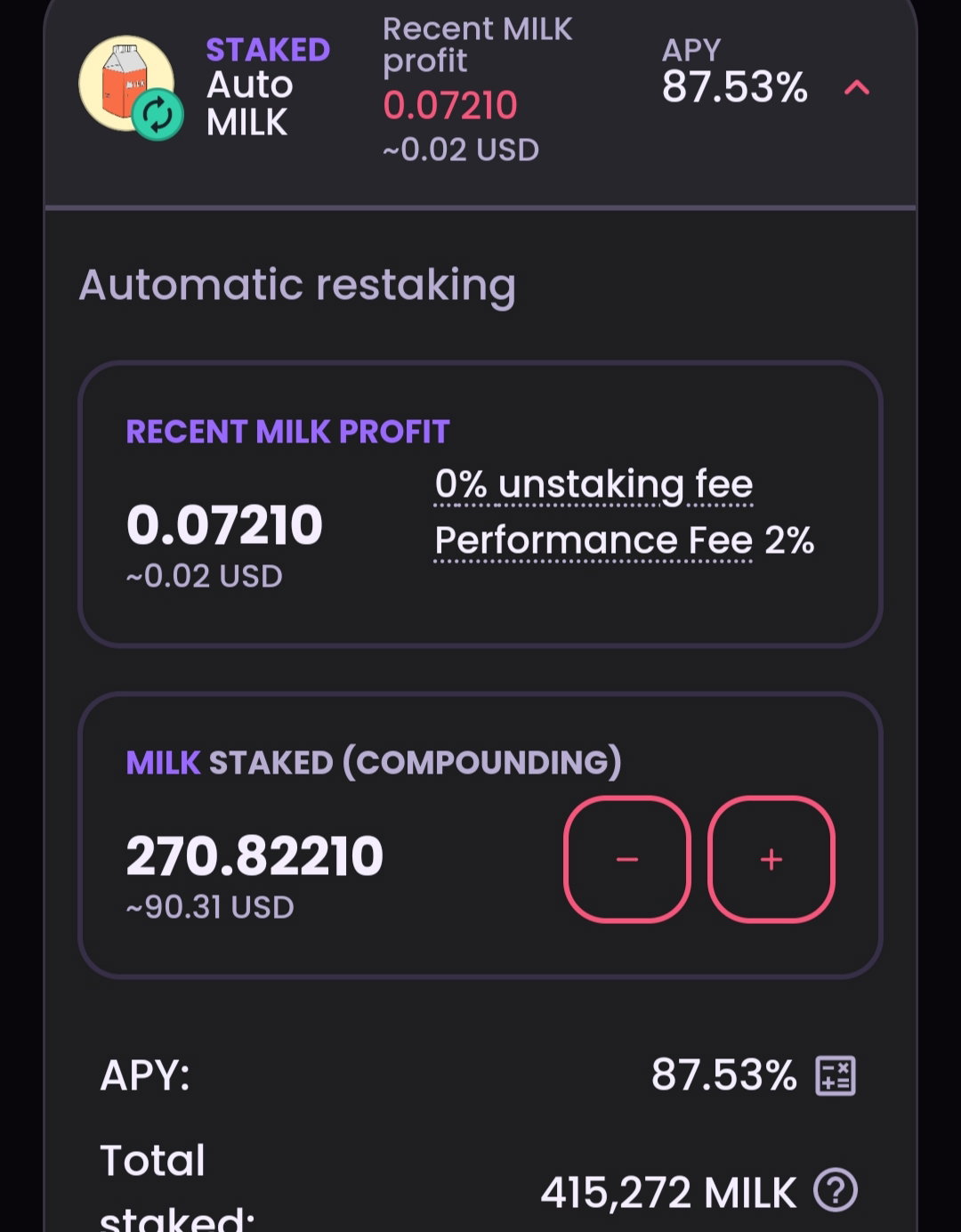Click the header recent profit 0.07210 value
The image size is (961, 1232).
point(450,105)
